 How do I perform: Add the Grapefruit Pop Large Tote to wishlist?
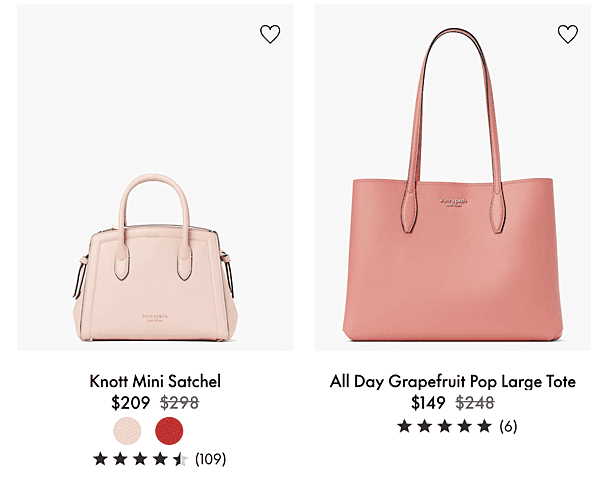point(568,34)
